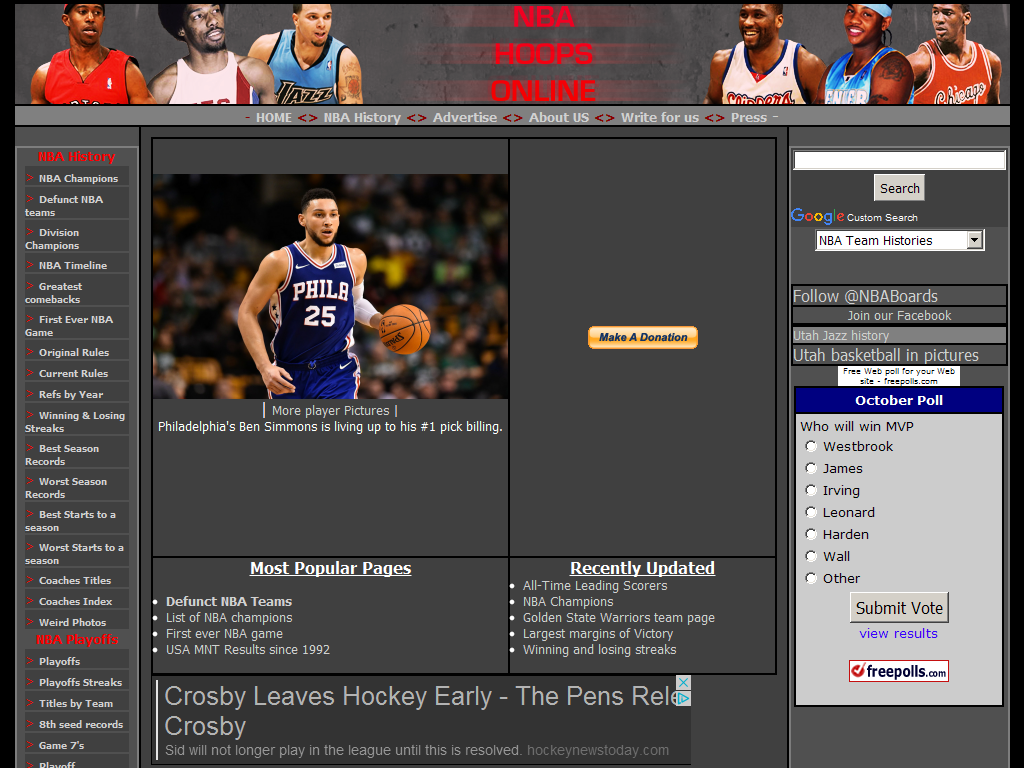Select Westbrook in the MVP poll
This screenshot has height=768, width=1024.
(811, 446)
